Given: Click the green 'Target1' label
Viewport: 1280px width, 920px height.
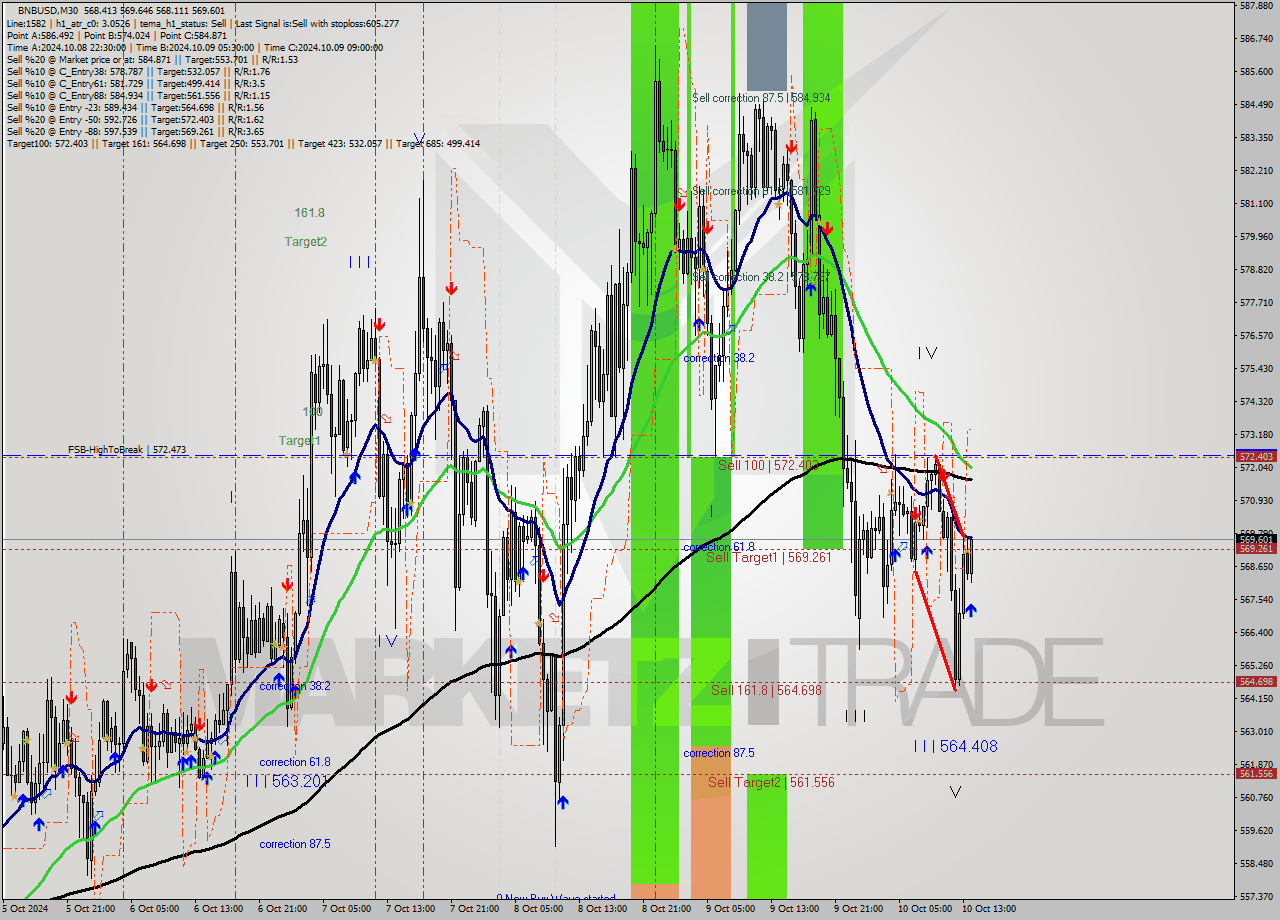Looking at the screenshot, I should [299, 440].
